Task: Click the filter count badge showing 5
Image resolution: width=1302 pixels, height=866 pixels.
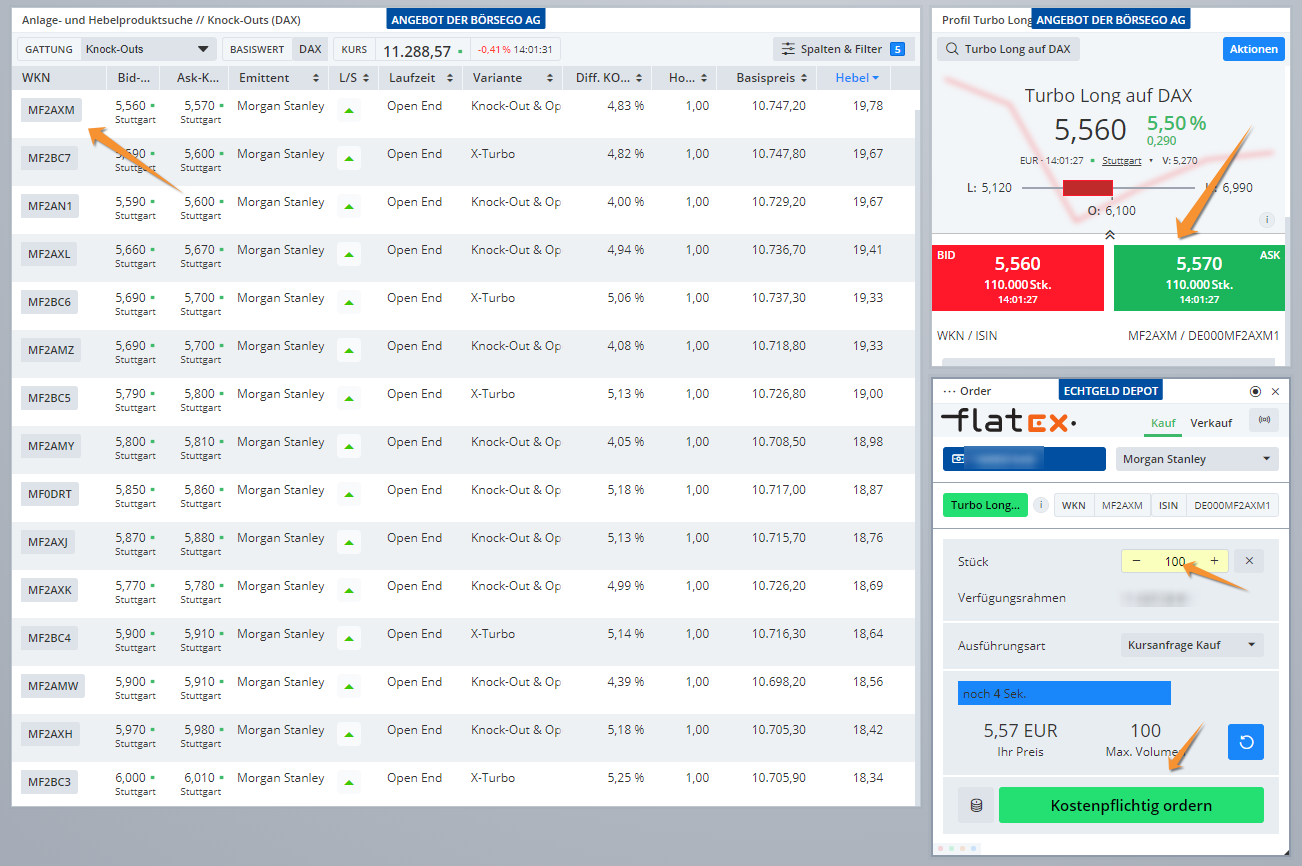Action: pyautogui.click(x=897, y=49)
